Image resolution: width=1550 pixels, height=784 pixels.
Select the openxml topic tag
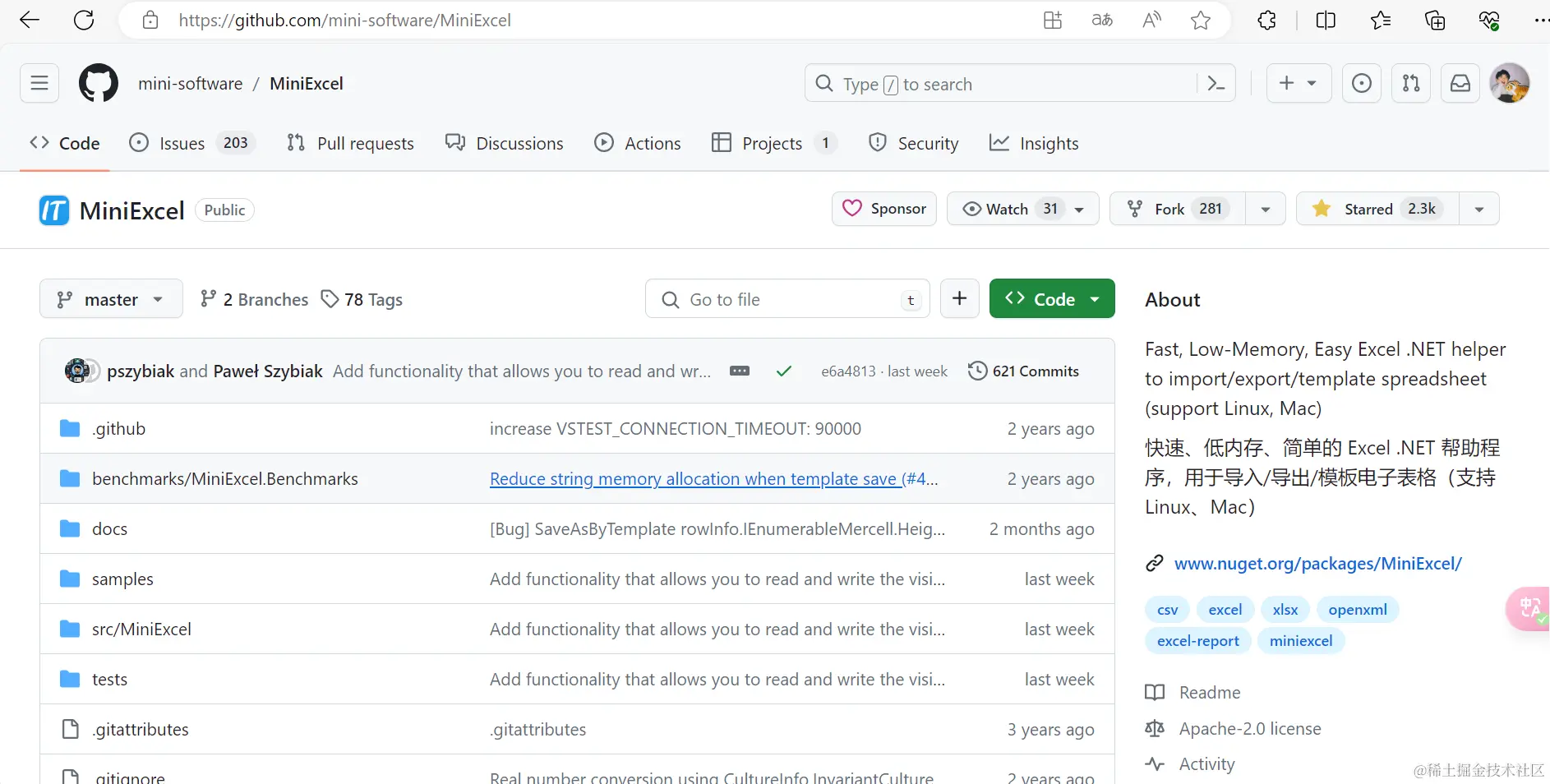pos(1358,610)
